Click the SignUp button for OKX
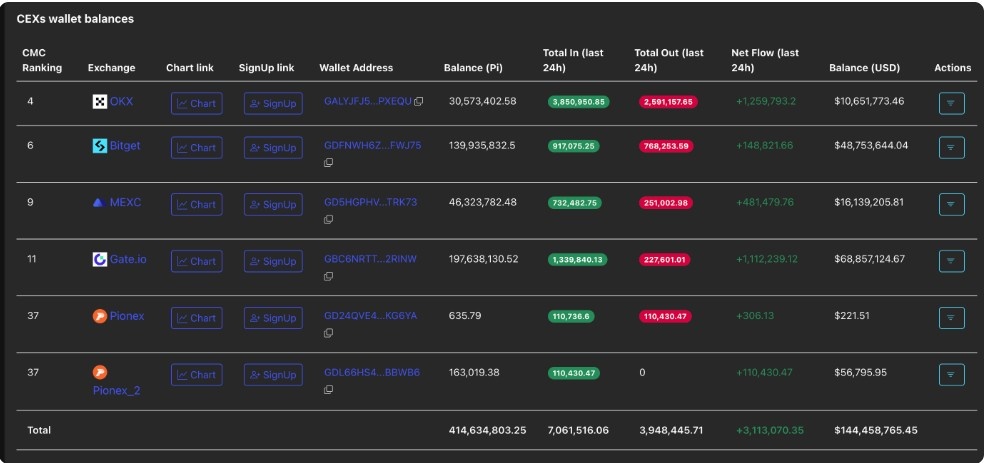987x463 pixels. point(273,103)
